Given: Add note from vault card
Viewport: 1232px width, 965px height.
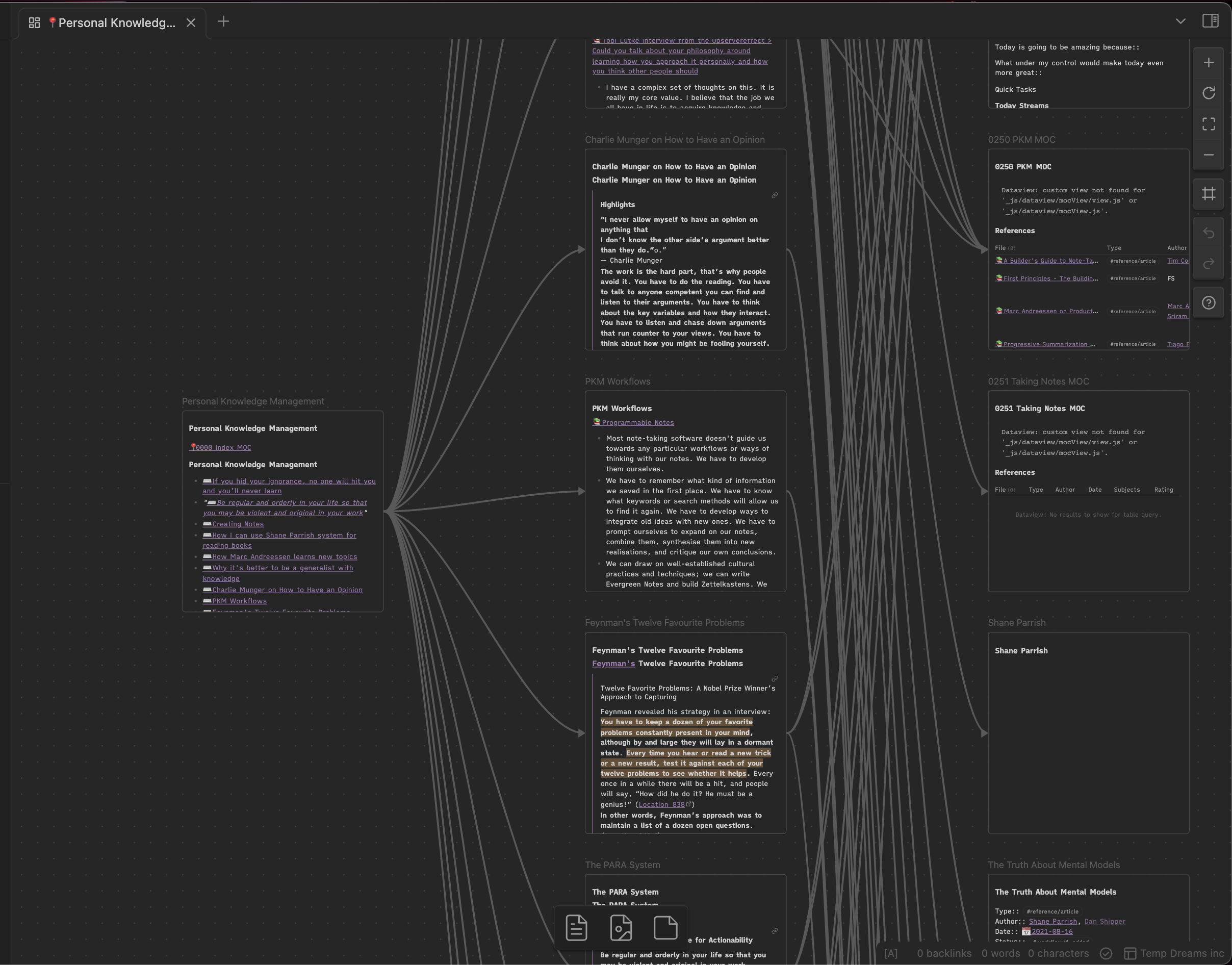Looking at the screenshot, I should pos(576,928).
